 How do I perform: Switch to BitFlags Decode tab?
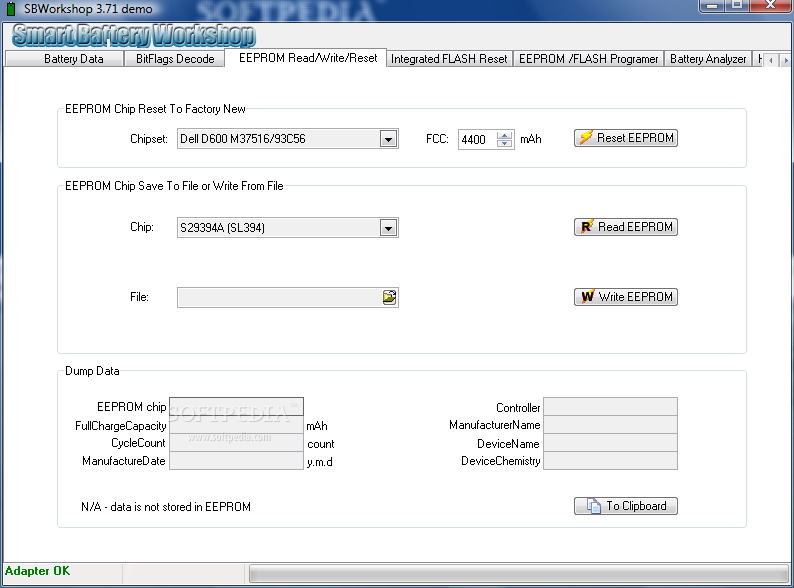coord(174,59)
